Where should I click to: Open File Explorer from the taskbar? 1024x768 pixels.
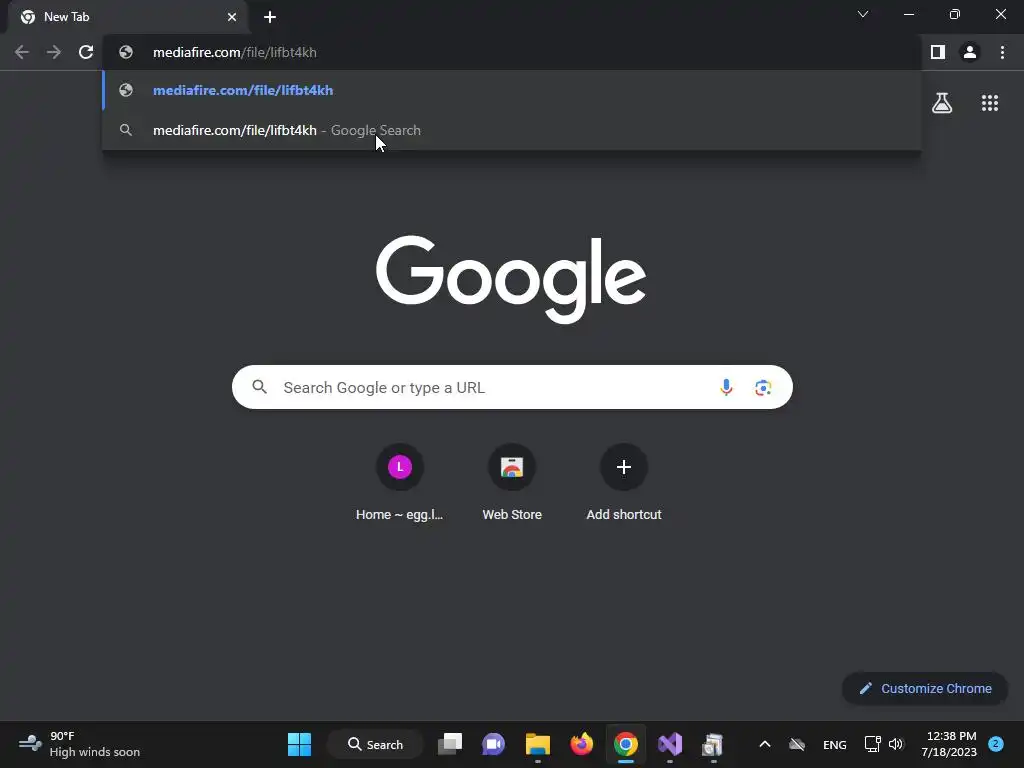pyautogui.click(x=537, y=744)
